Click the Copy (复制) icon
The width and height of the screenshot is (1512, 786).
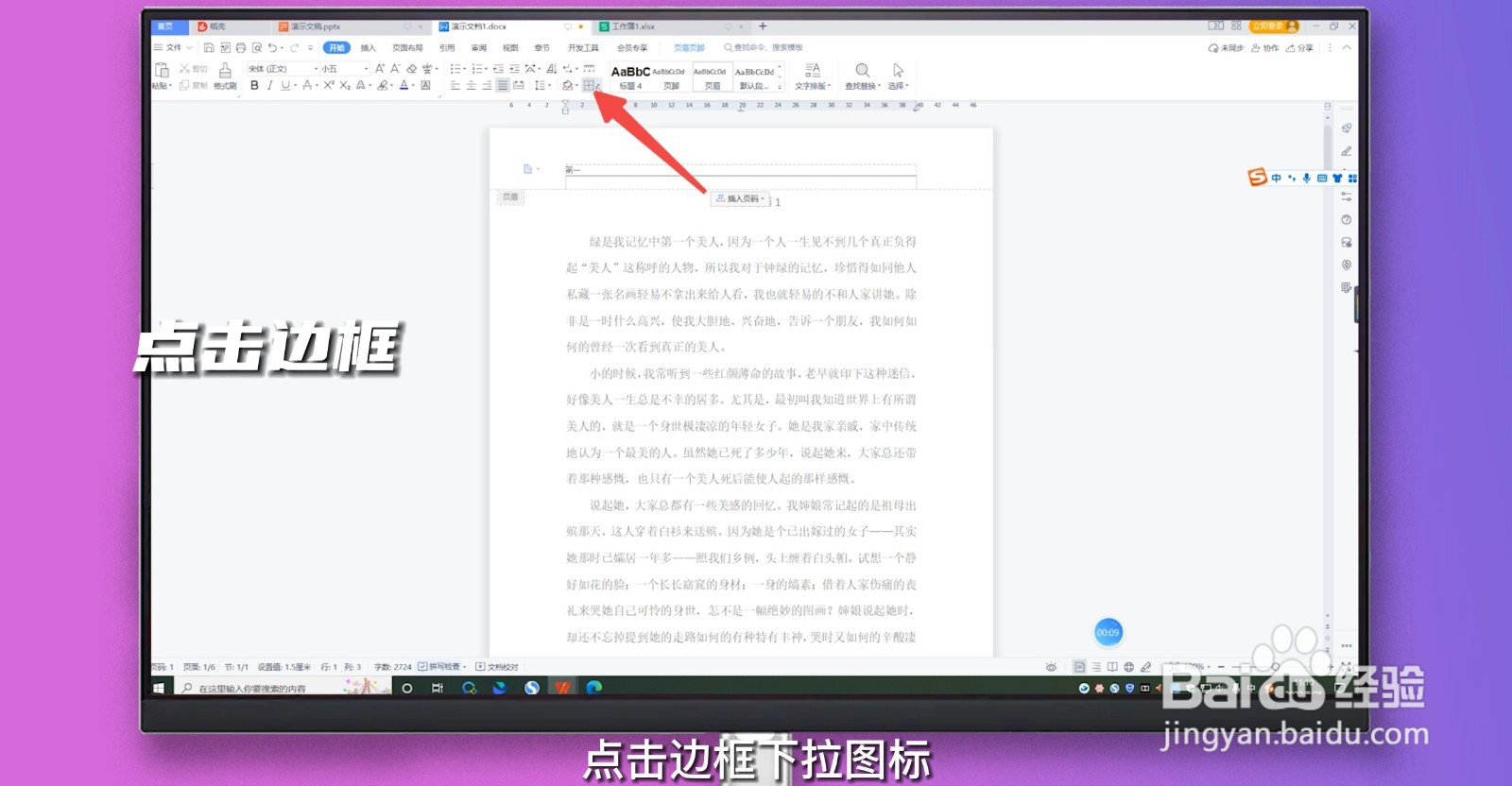point(184,85)
